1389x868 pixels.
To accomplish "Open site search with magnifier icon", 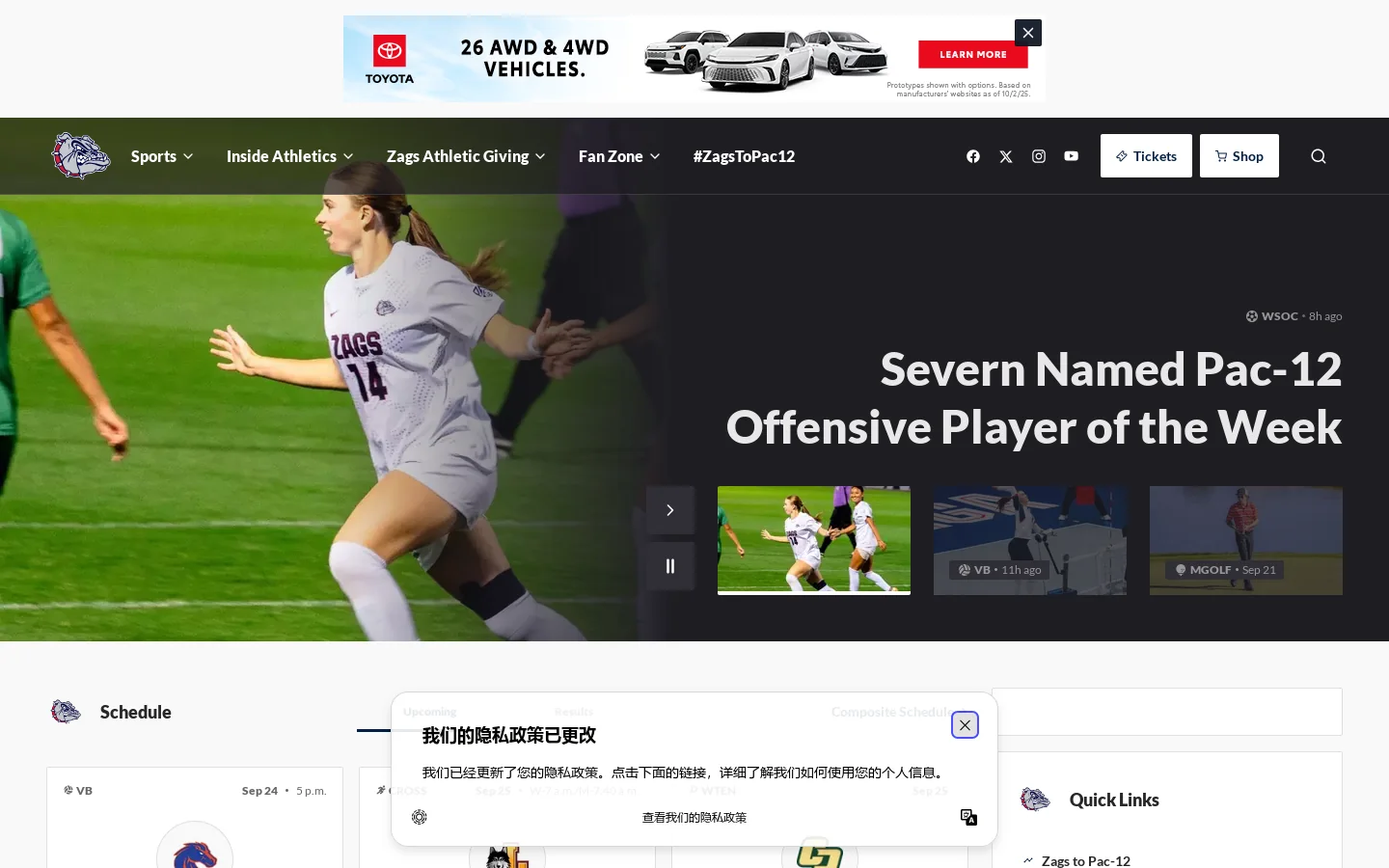I will pos(1319,156).
